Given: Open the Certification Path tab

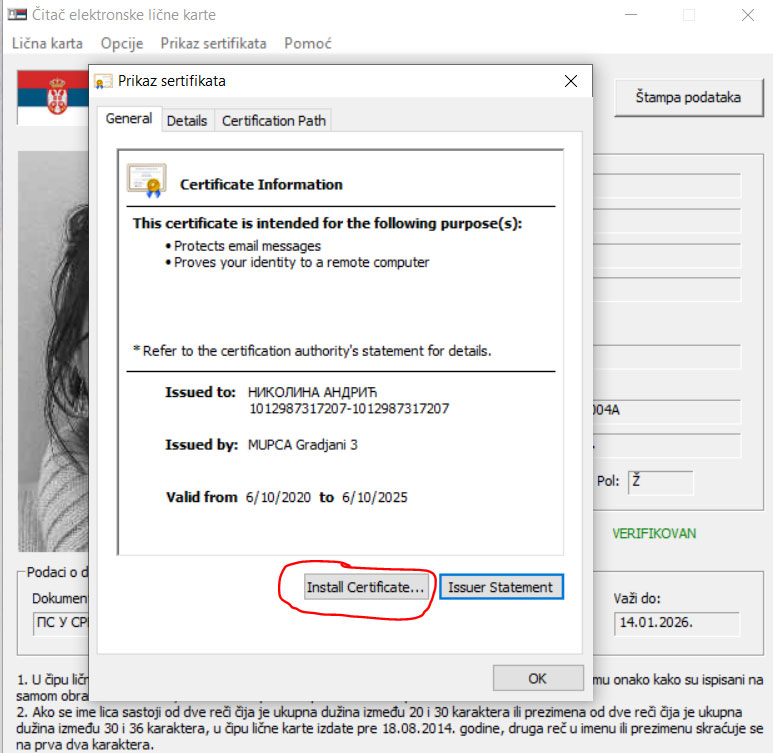Looking at the screenshot, I should 273,120.
